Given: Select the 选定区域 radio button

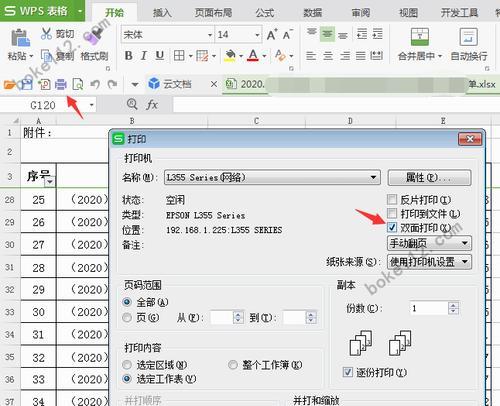Looking at the screenshot, I should click(127, 365).
